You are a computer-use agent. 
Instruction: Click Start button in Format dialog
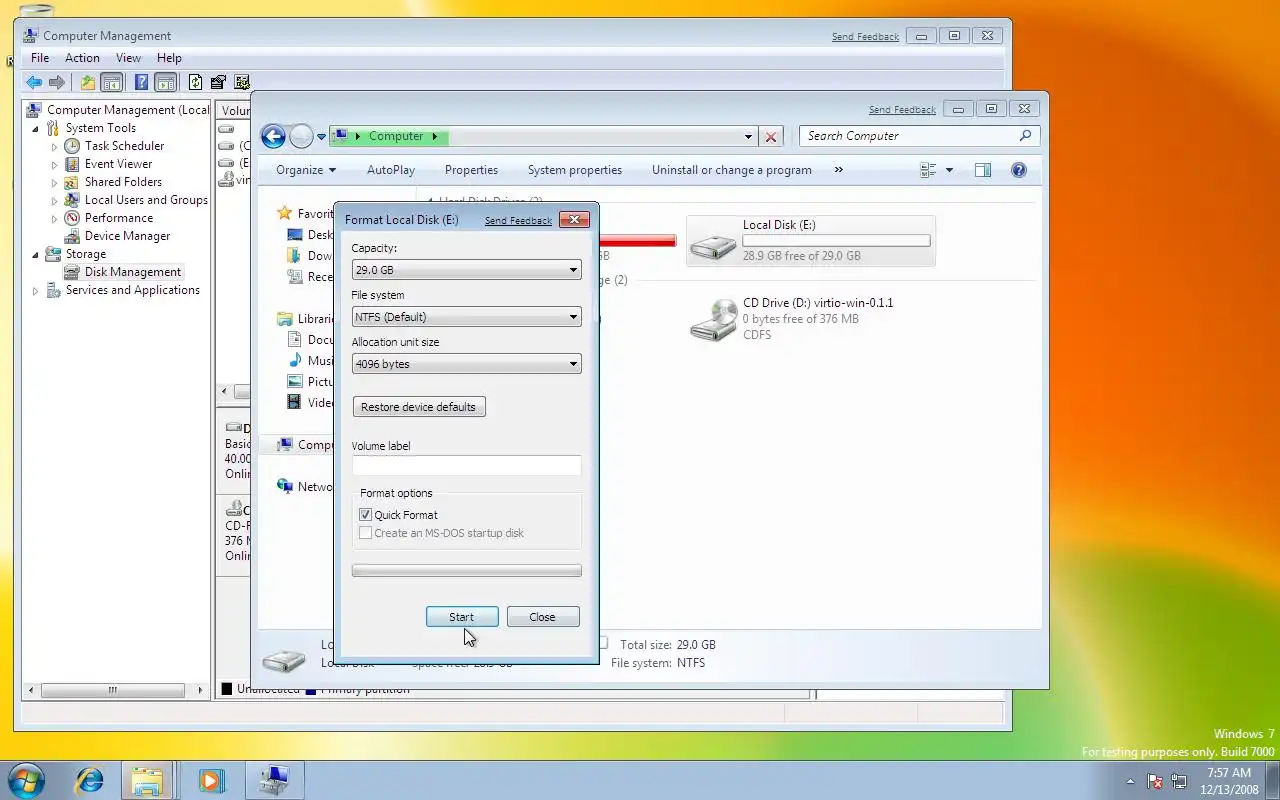pyautogui.click(x=461, y=617)
